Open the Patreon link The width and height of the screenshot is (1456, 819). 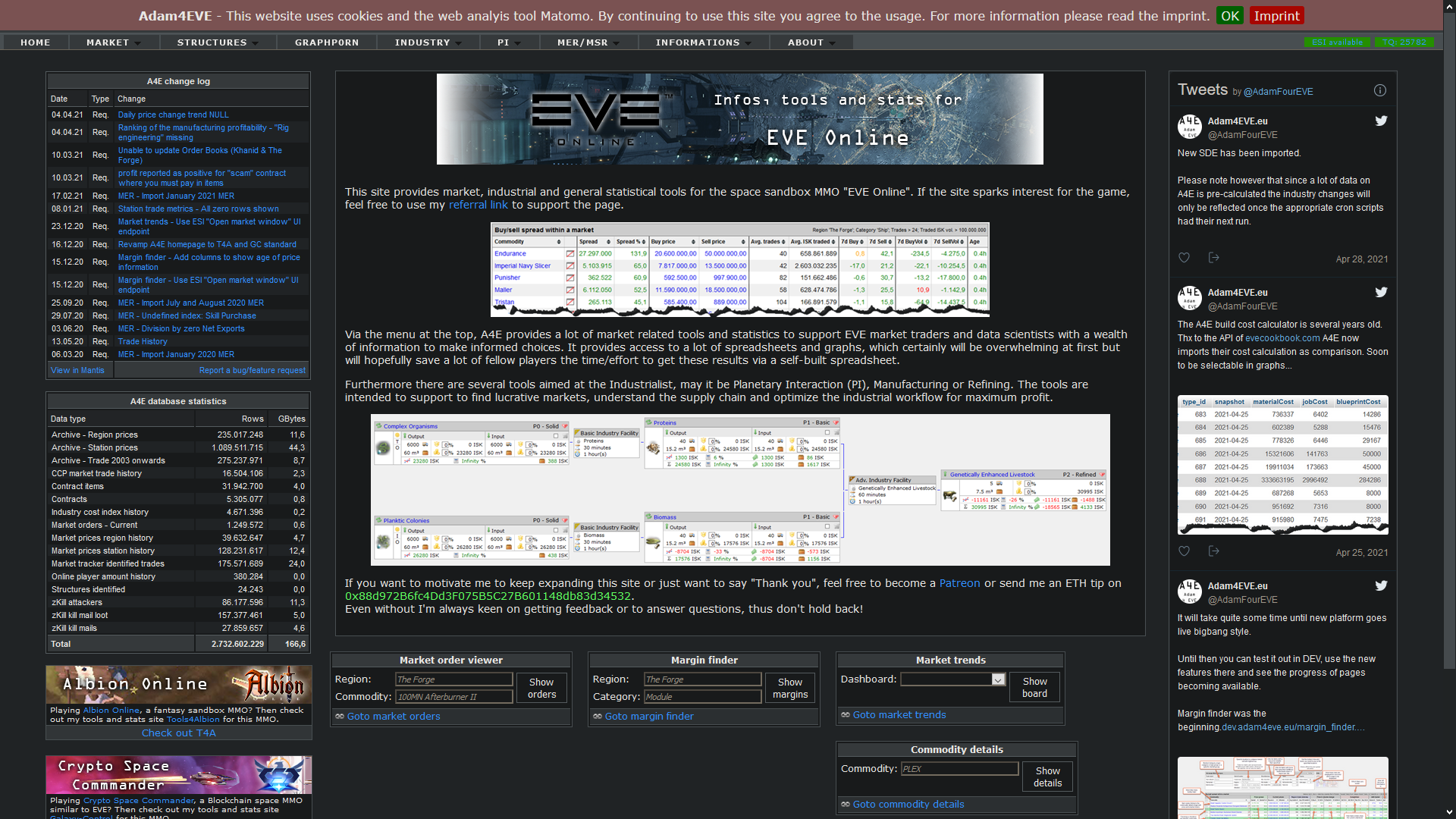click(x=959, y=583)
